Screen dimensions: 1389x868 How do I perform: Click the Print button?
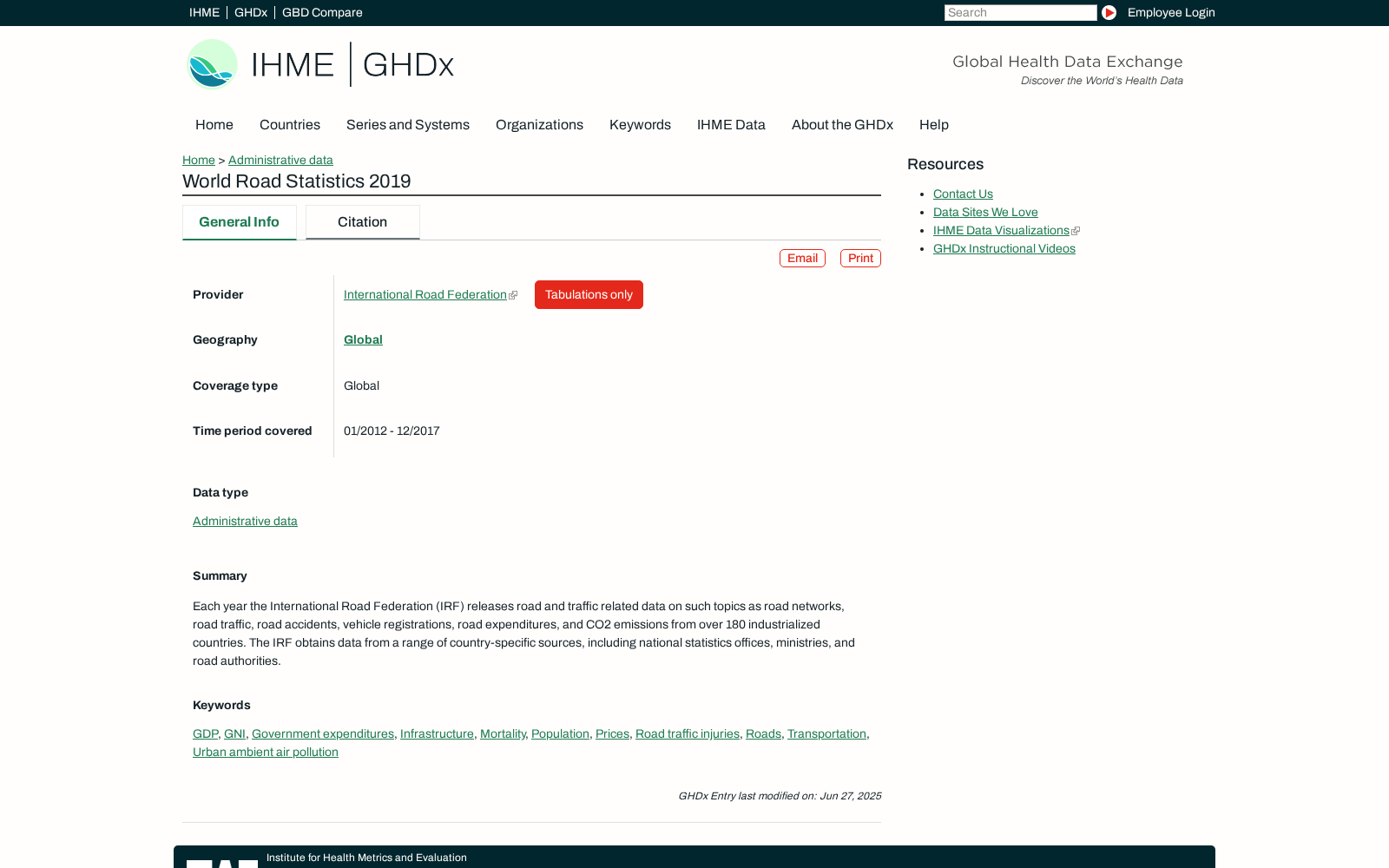[860, 258]
